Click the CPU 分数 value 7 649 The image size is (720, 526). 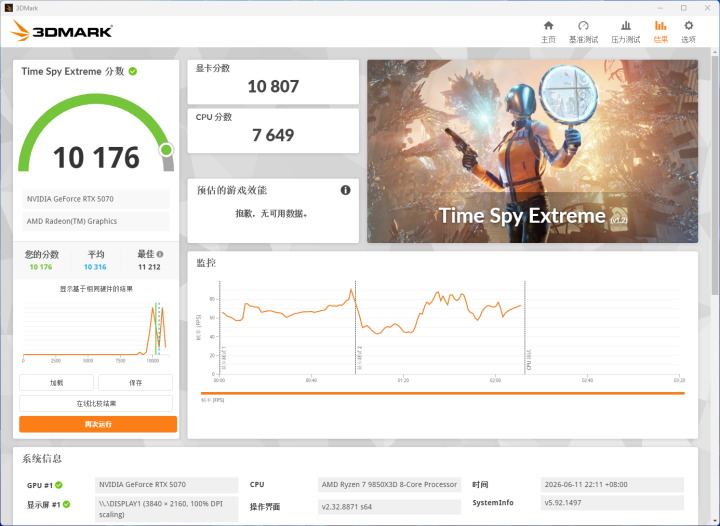point(273,135)
